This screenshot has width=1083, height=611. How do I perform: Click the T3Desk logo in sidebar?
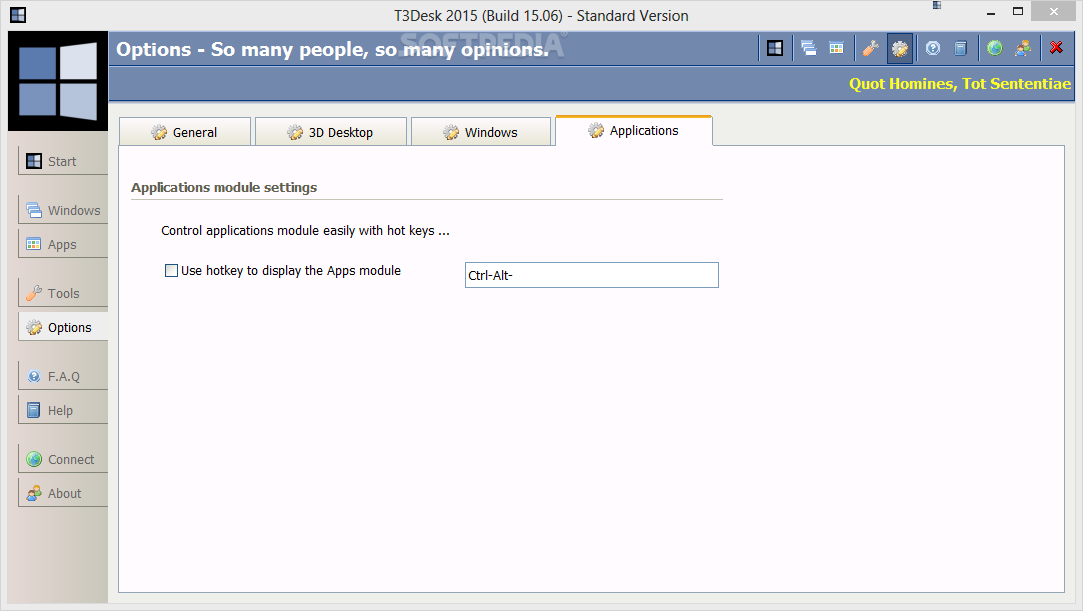(58, 81)
